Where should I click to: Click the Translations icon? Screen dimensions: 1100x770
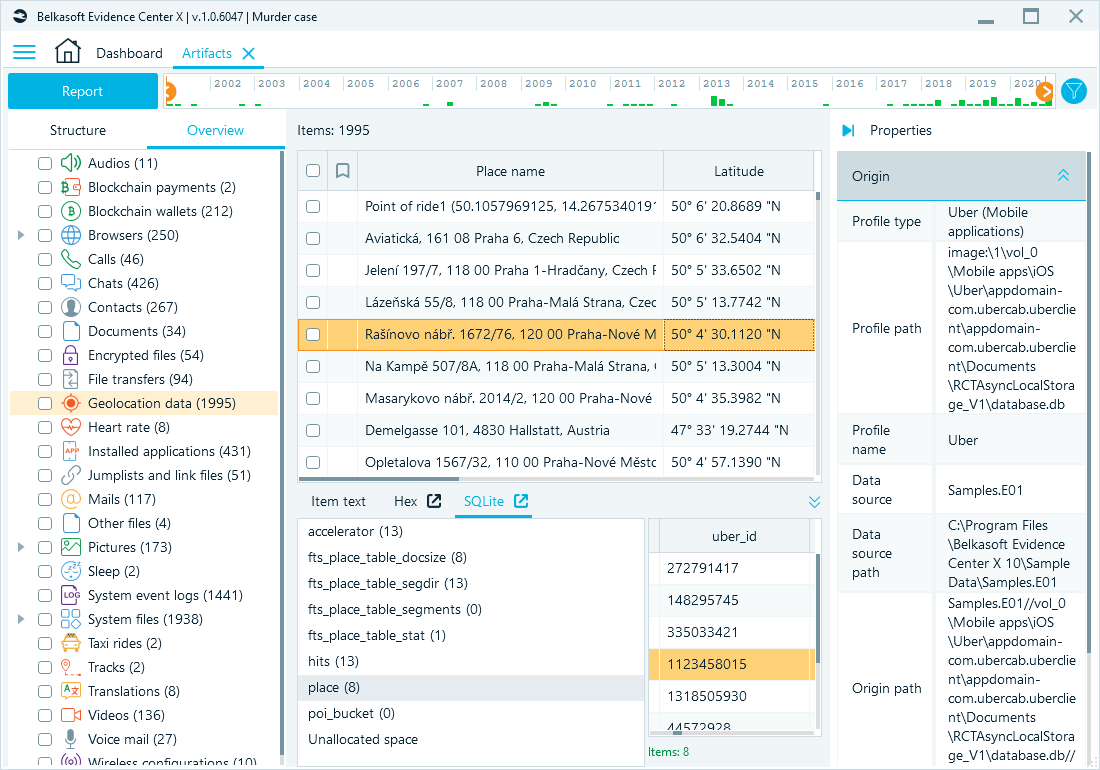[x=71, y=691]
